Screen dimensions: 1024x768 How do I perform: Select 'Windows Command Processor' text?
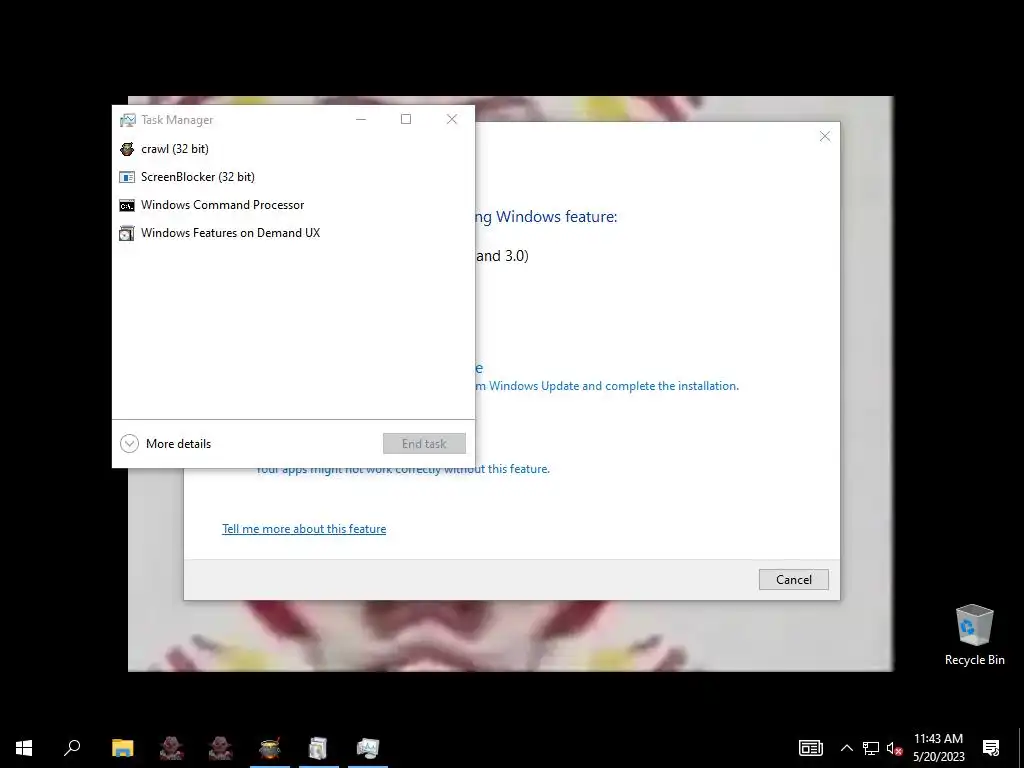223,205
